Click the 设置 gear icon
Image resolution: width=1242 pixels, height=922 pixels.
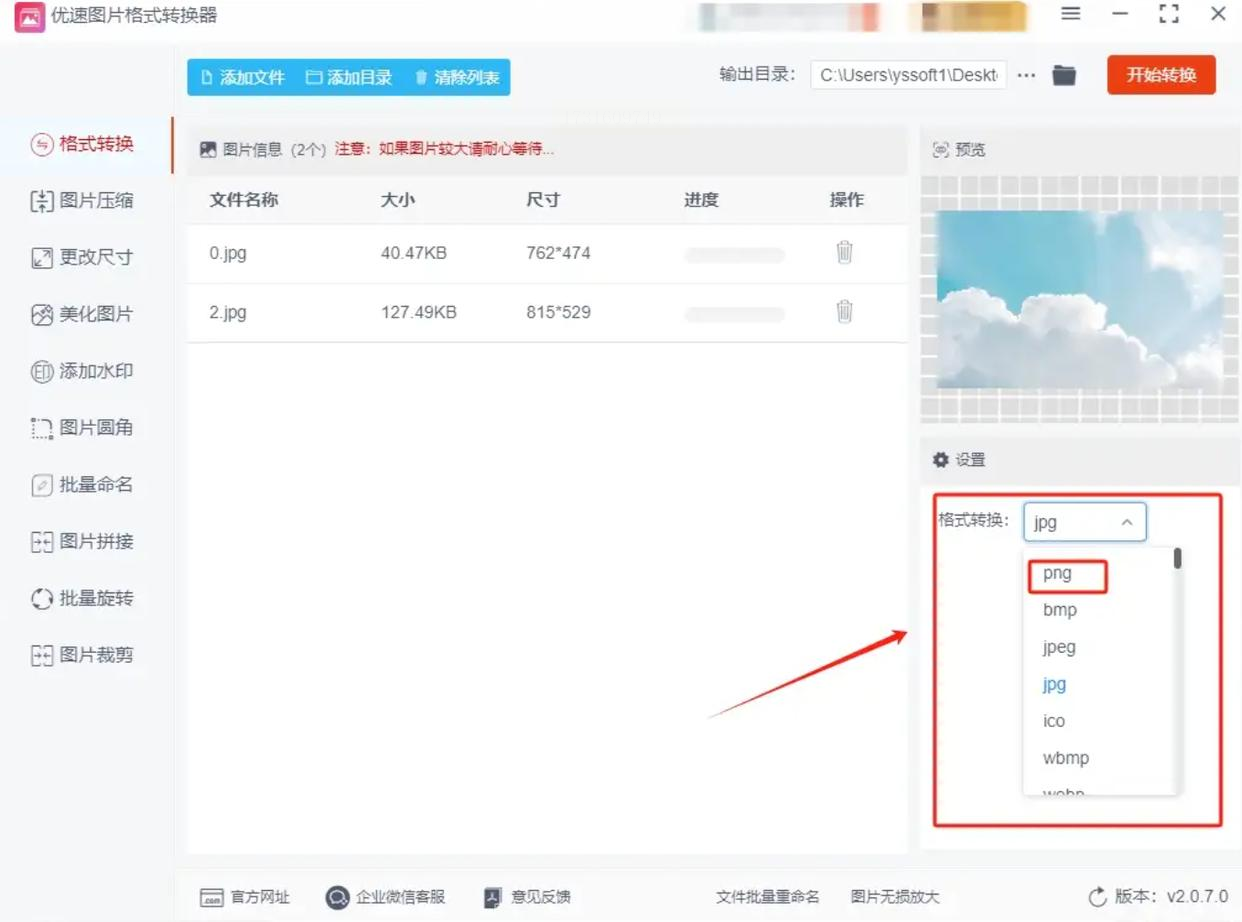tap(941, 460)
